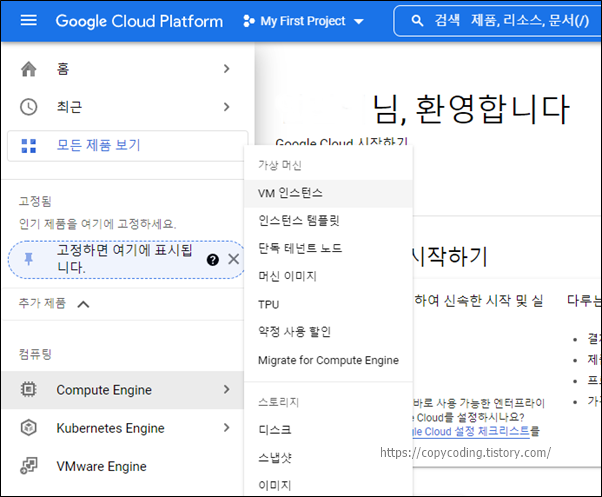Select Migrate for Compute Engine item
The height and width of the screenshot is (497, 602).
point(328,360)
